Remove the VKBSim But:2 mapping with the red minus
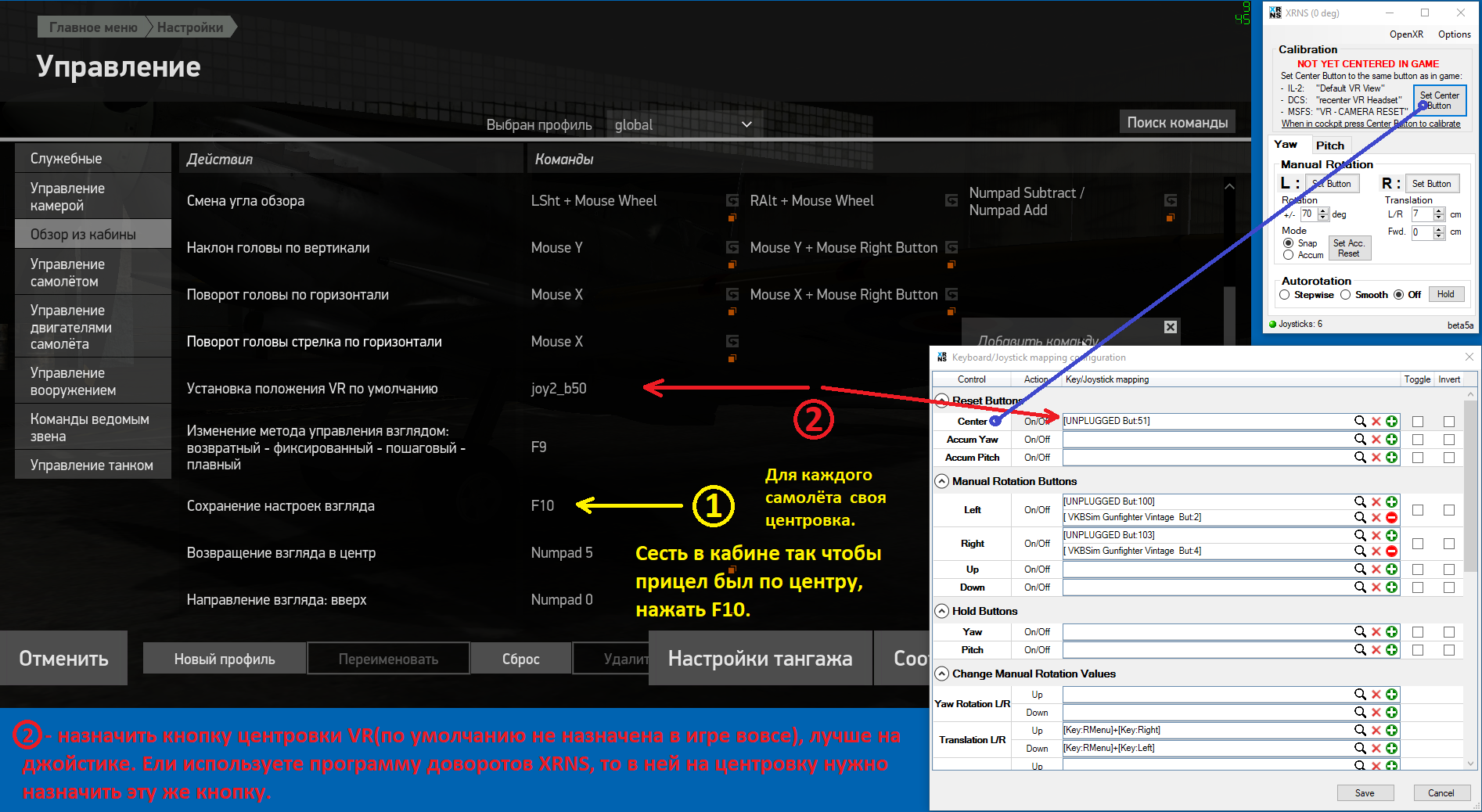Screen dimensions: 1482x812 tap(1391, 518)
